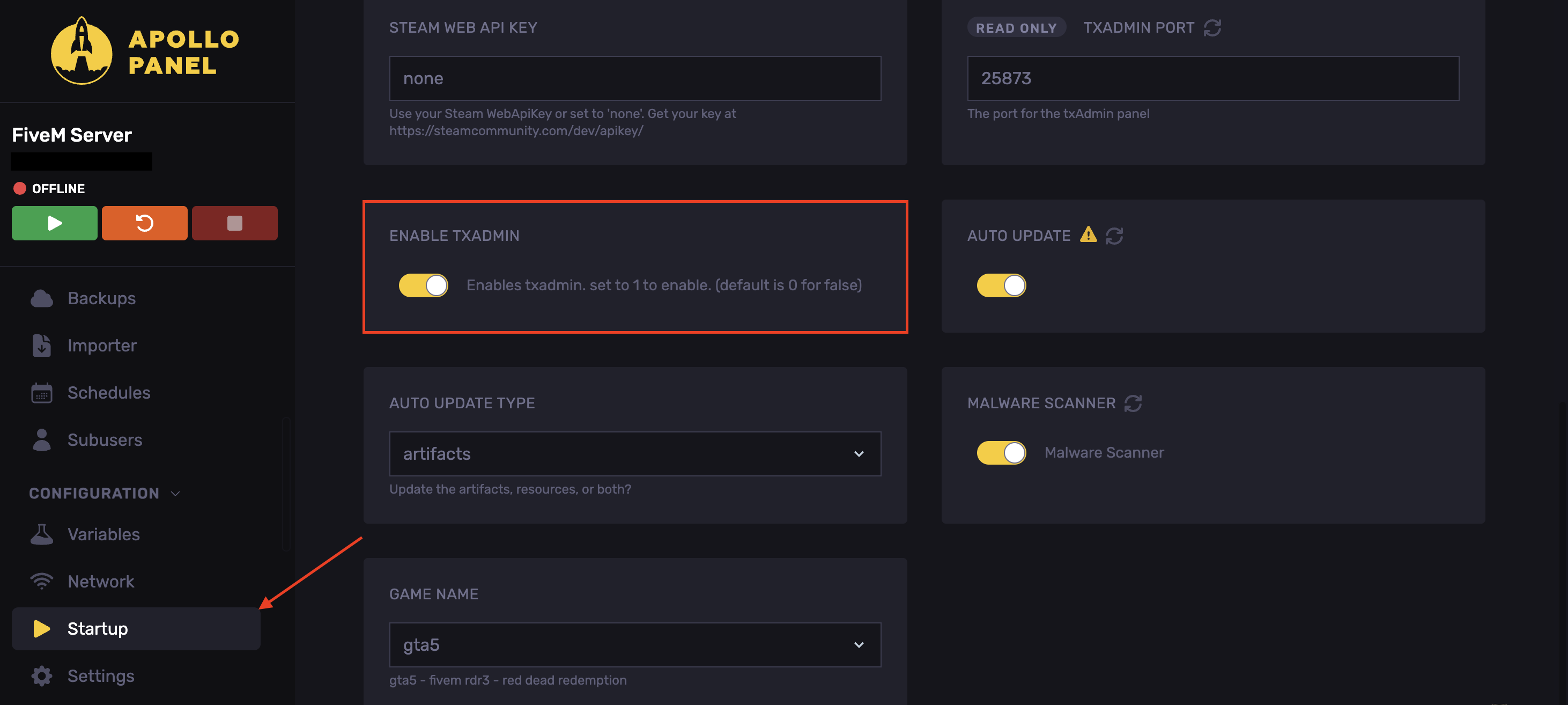Click the AUTO UPDATE heading text
1568x705 pixels.
tap(1018, 236)
